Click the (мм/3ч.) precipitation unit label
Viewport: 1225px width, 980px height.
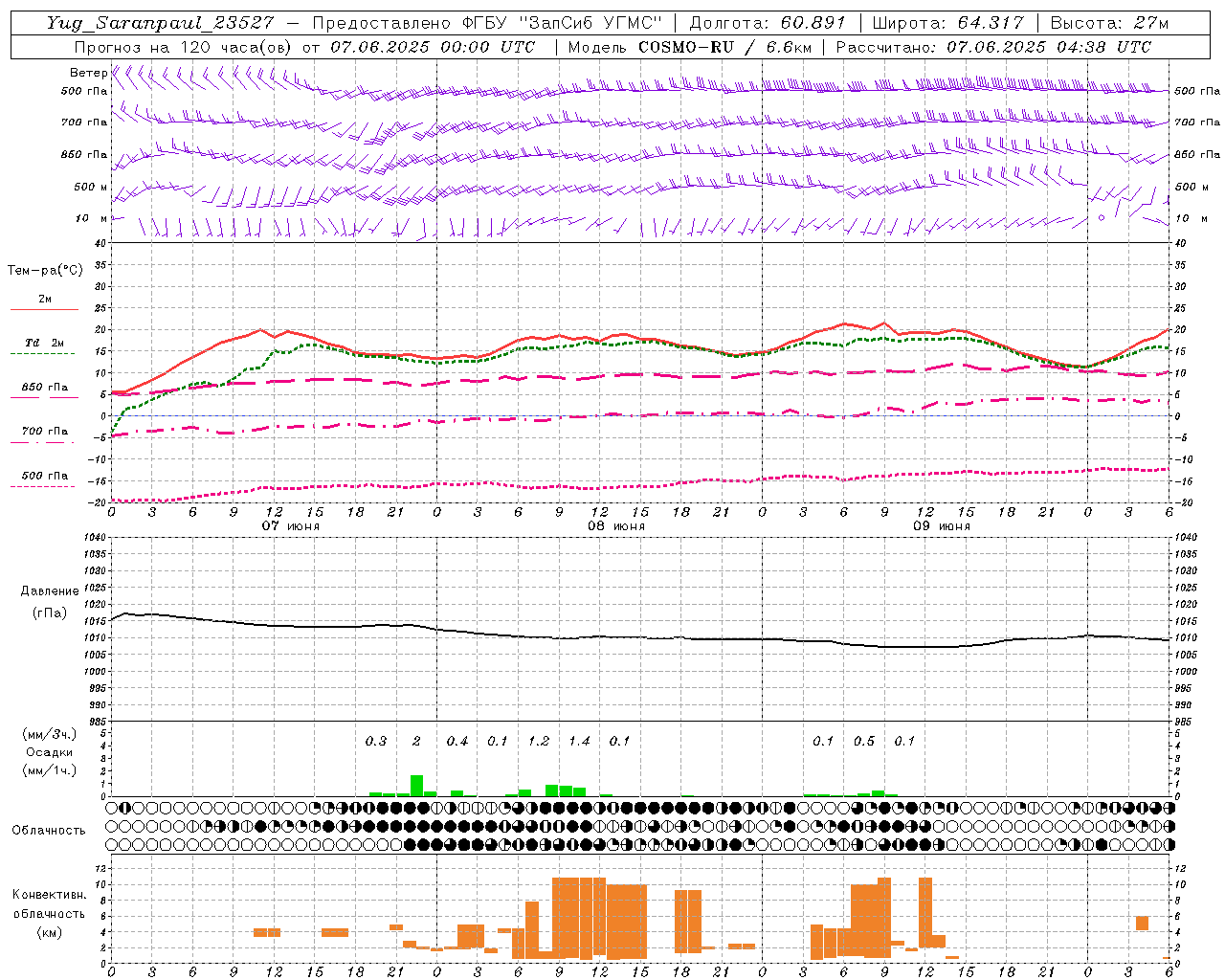tap(49, 735)
